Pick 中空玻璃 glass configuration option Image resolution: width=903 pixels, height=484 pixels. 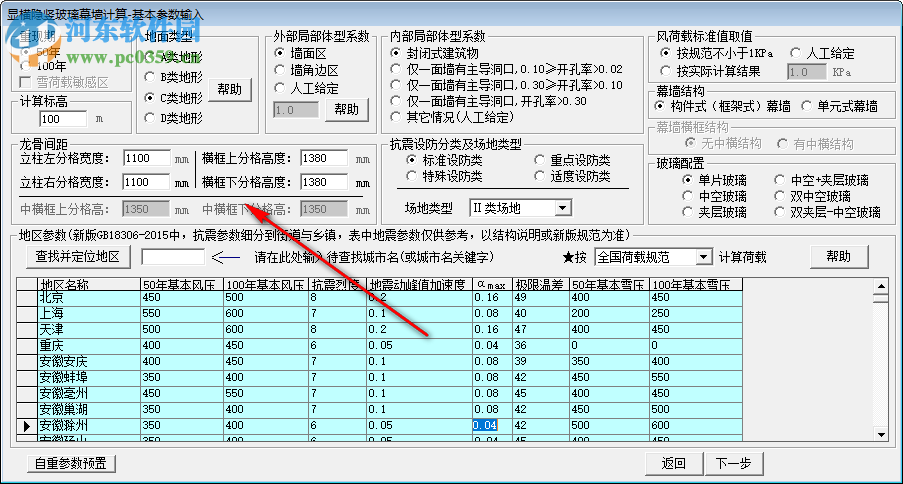(688, 196)
